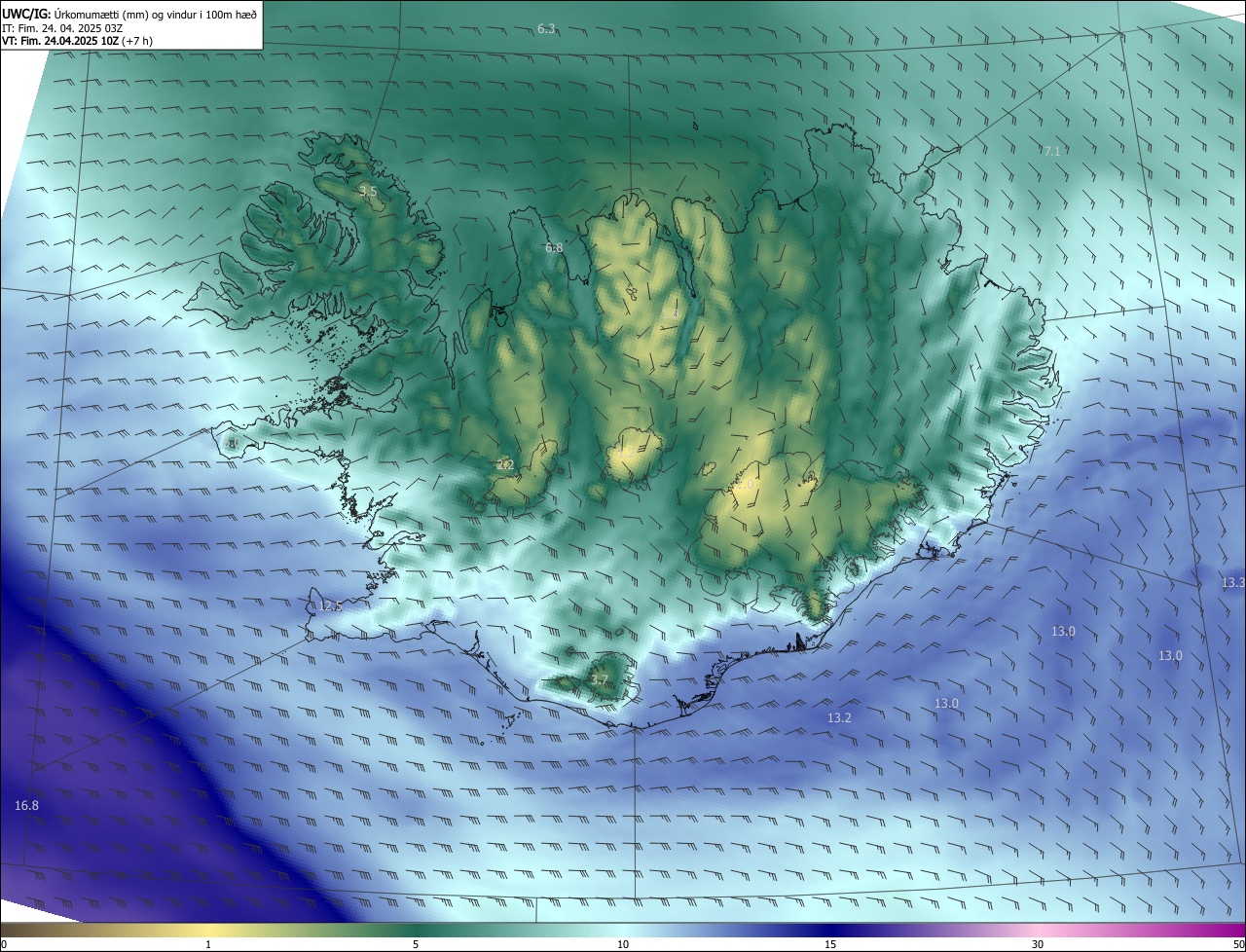
Task: Select the 7.1 value label on the map
Action: 1051,151
